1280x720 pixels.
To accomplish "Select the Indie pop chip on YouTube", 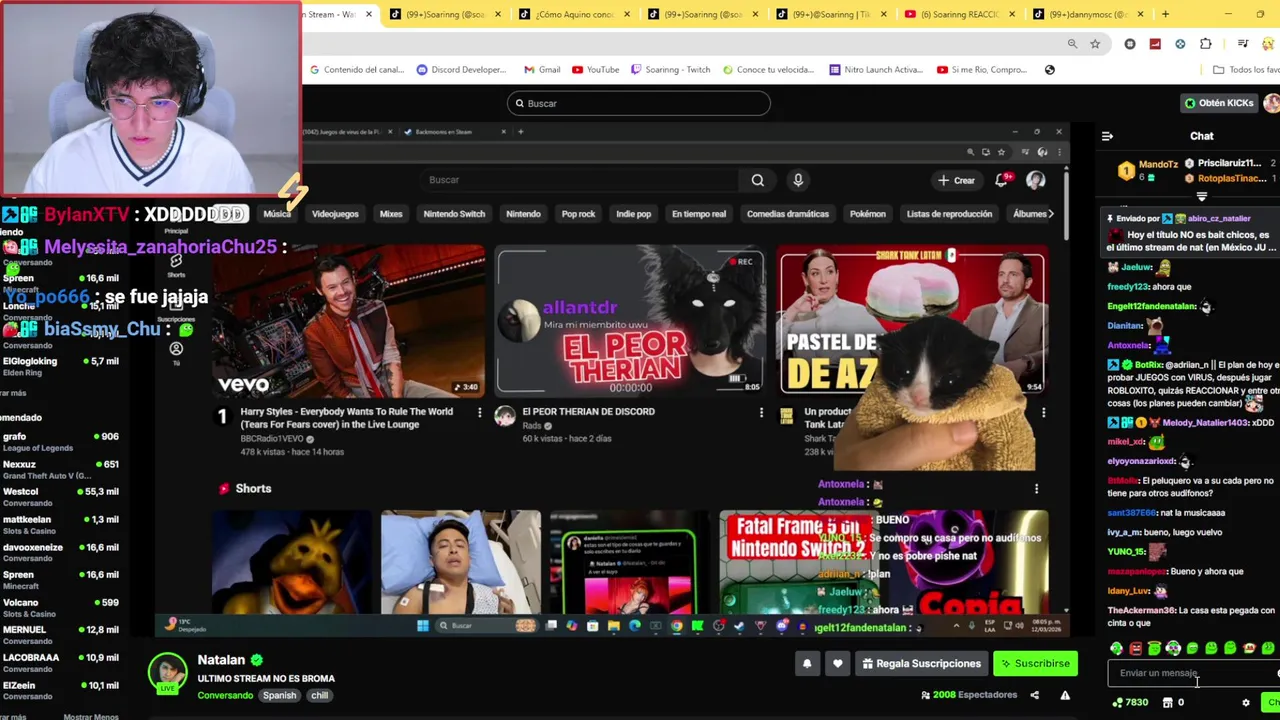I will click(634, 214).
